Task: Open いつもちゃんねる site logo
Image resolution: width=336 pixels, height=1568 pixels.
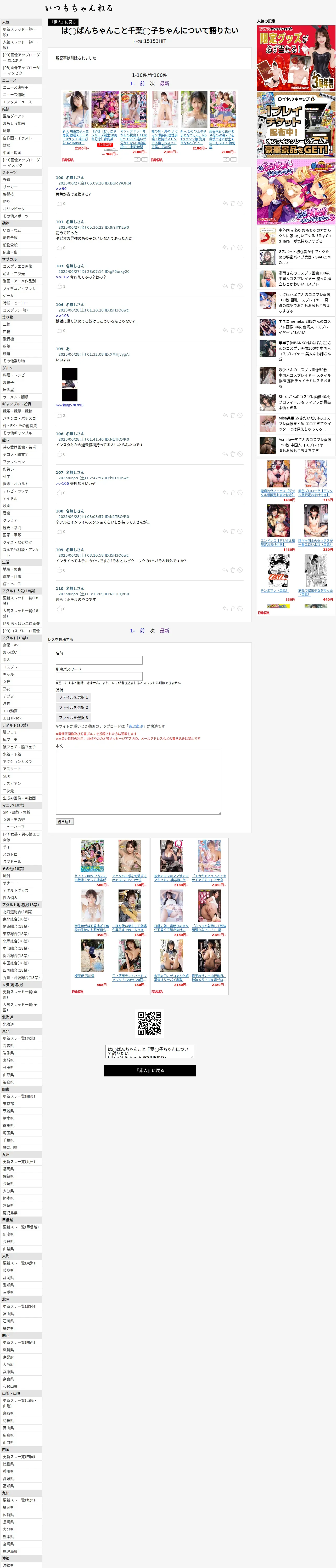Action: pyautogui.click(x=79, y=8)
